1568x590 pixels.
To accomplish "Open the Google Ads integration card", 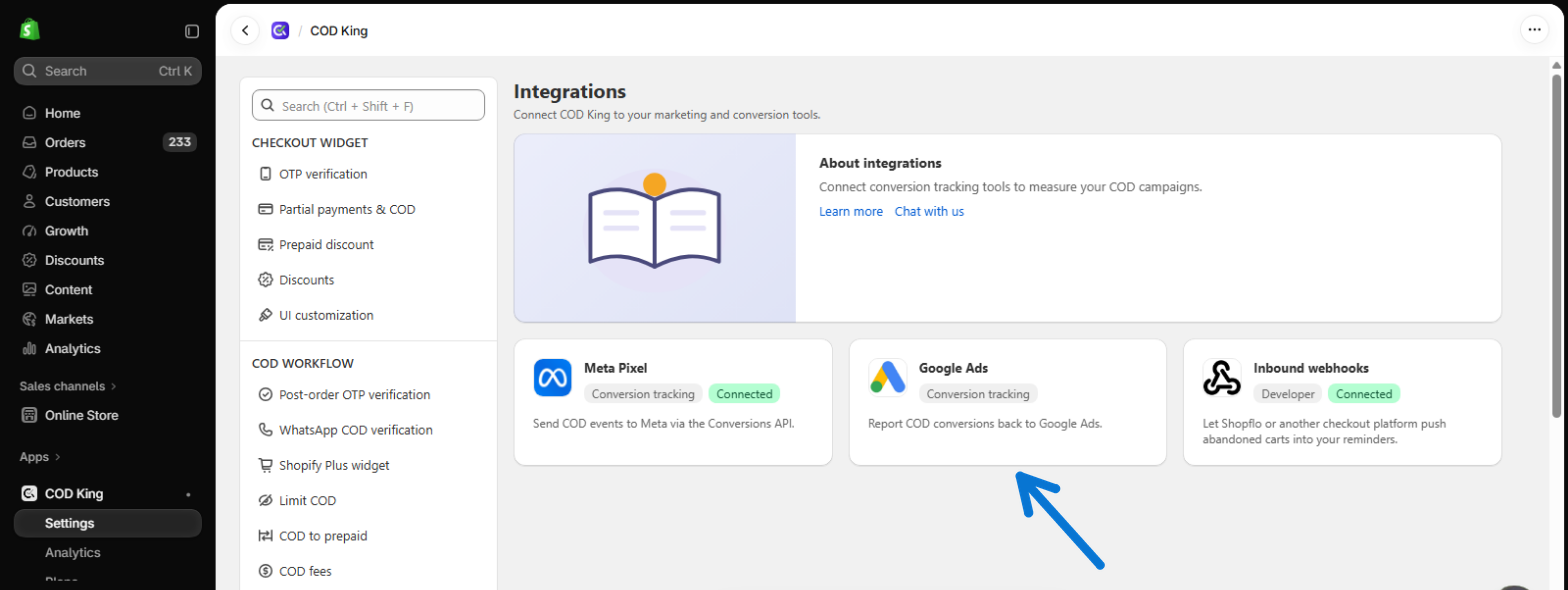I will pyautogui.click(x=1007, y=402).
